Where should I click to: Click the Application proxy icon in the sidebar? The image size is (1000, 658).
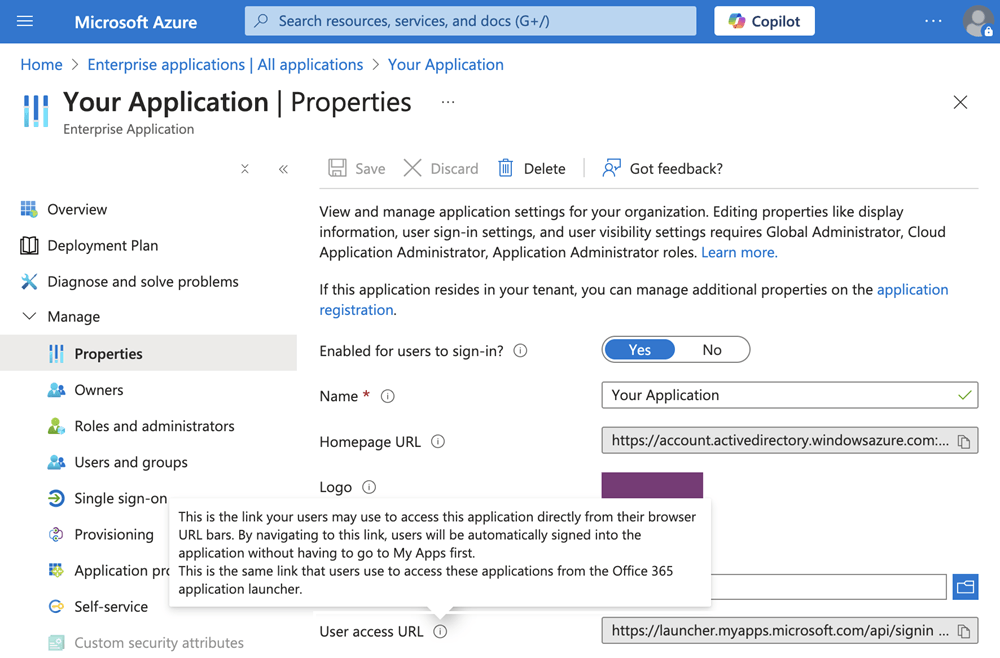(x=56, y=570)
